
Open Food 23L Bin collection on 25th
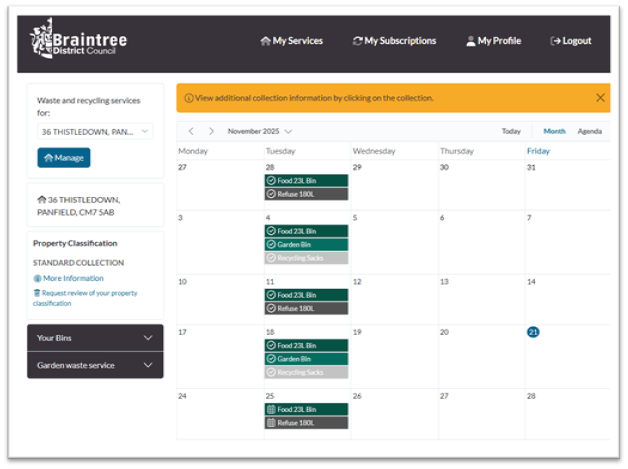tap(306, 409)
